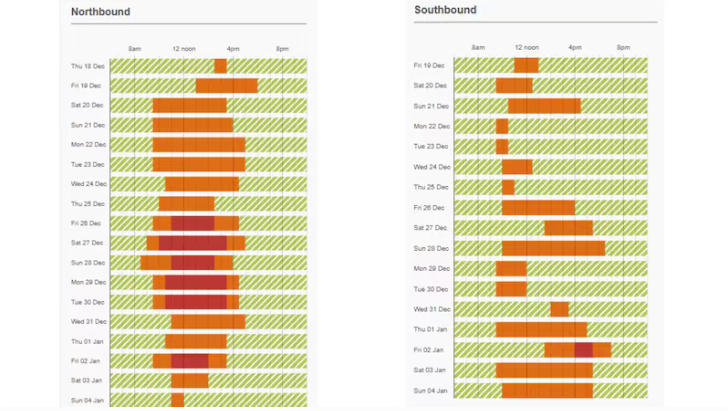The image size is (728, 411).
Task: Select the Northbound Sat 27 Dec row label
Action: (88, 242)
